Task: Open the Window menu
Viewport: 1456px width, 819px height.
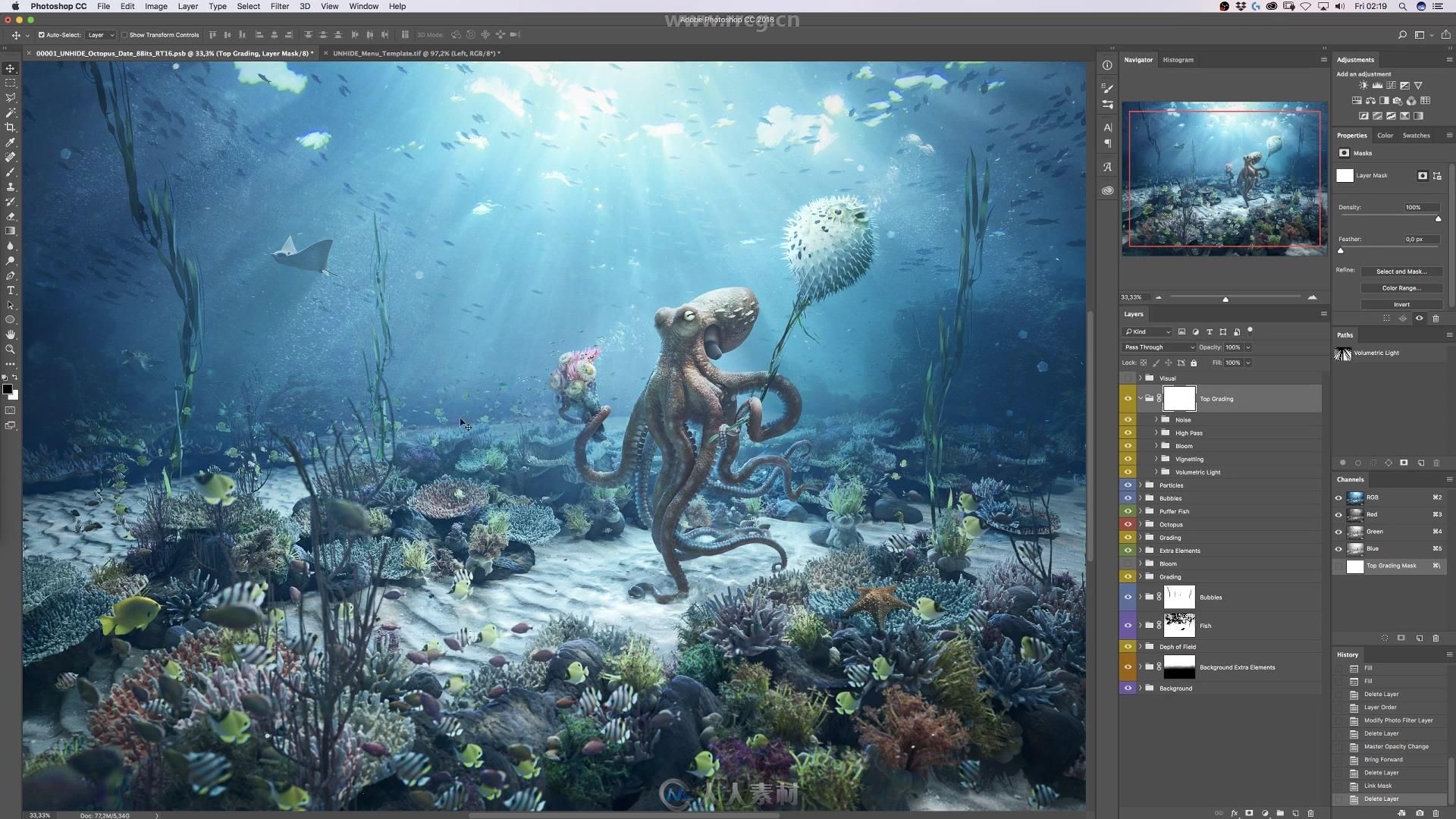Action: [363, 6]
